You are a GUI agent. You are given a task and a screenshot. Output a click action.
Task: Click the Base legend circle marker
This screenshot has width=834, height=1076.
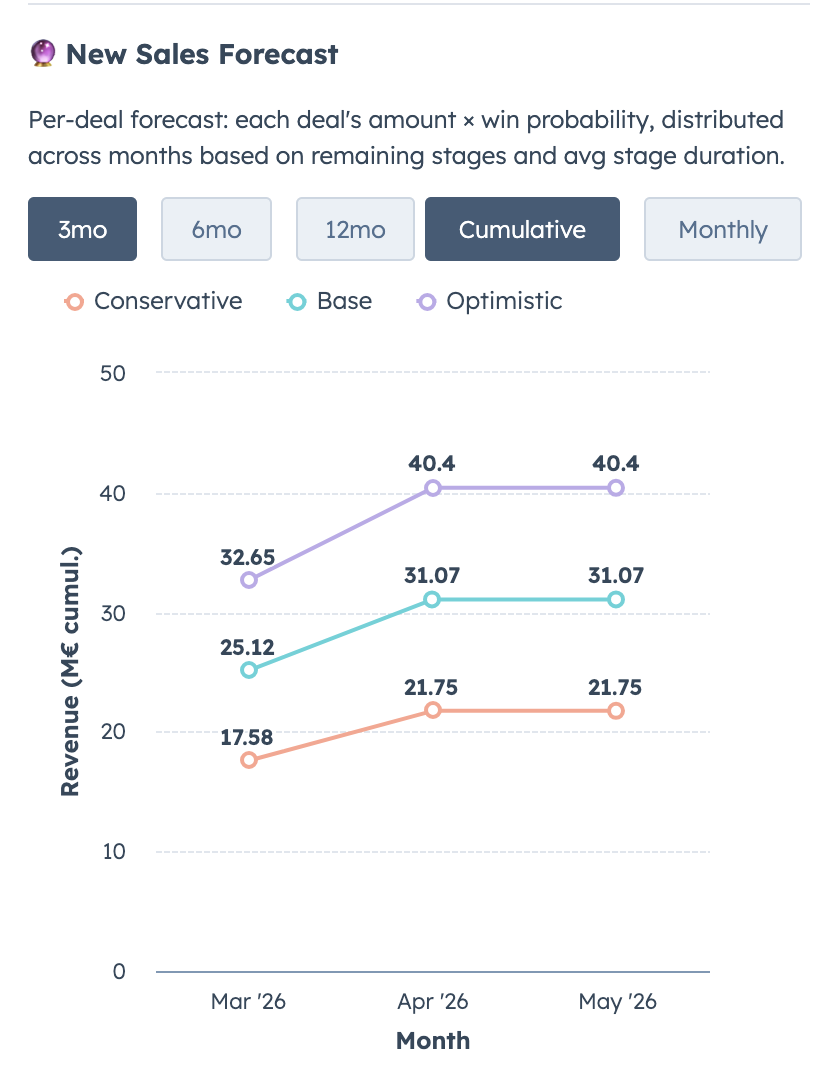pyautogui.click(x=296, y=301)
